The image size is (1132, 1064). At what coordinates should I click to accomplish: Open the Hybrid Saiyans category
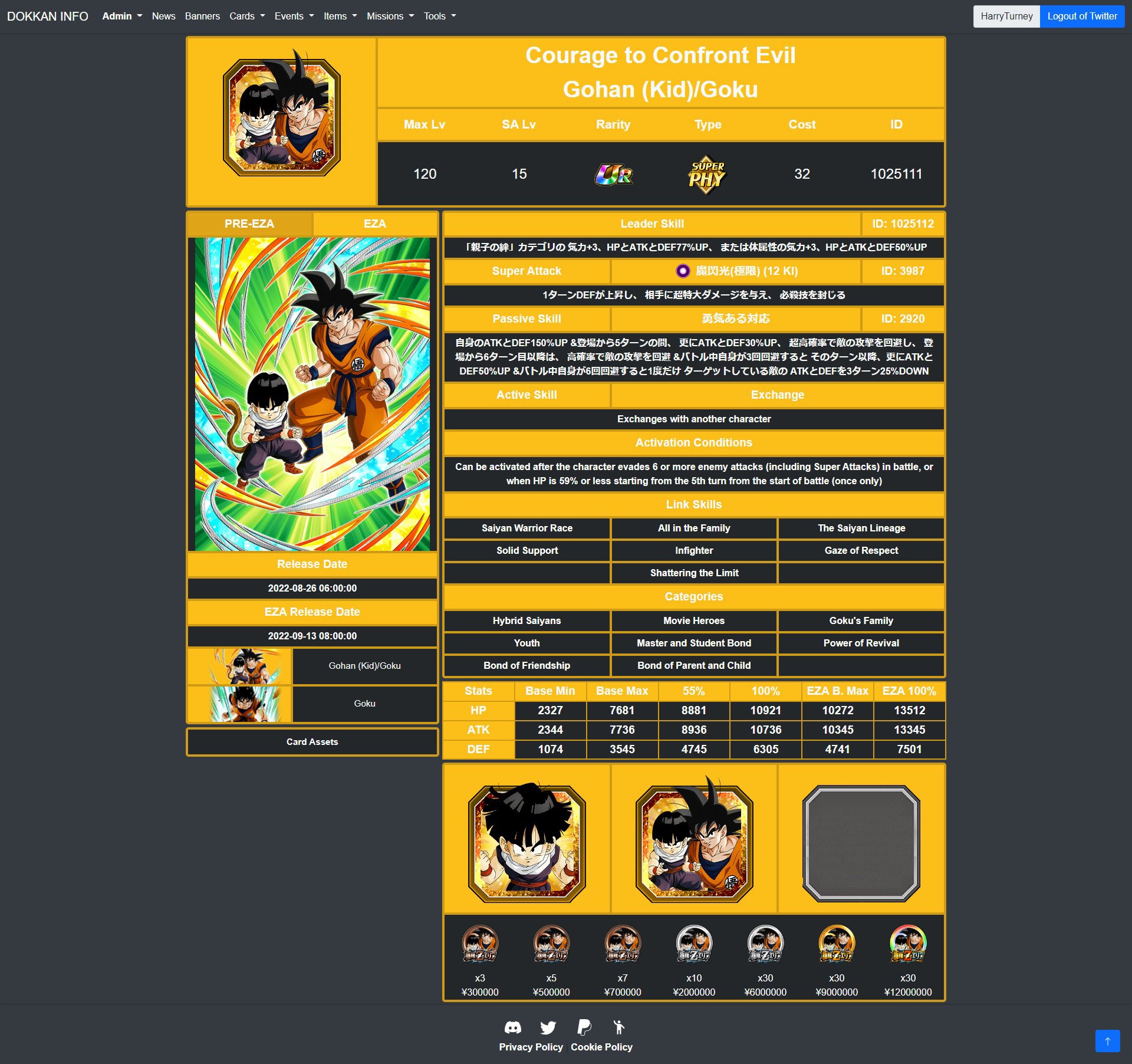pyautogui.click(x=527, y=620)
